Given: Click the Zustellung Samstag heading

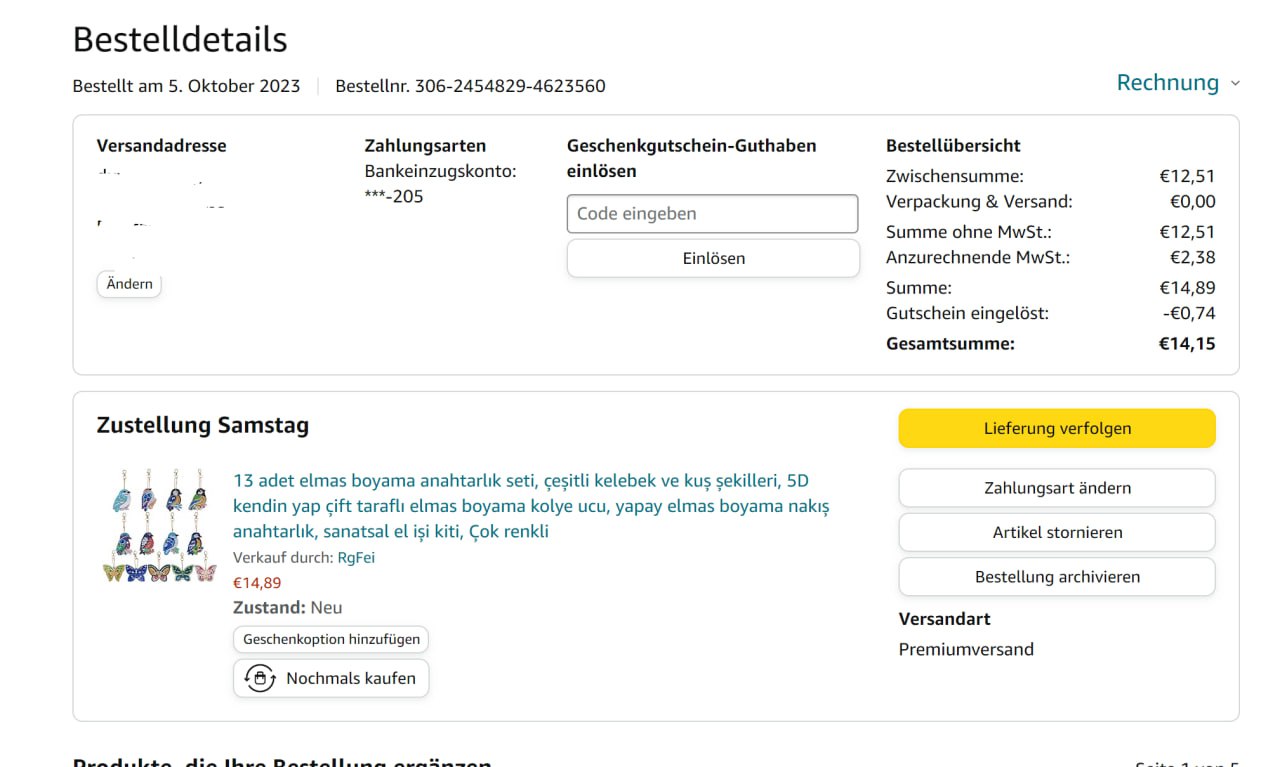Looking at the screenshot, I should (202, 425).
